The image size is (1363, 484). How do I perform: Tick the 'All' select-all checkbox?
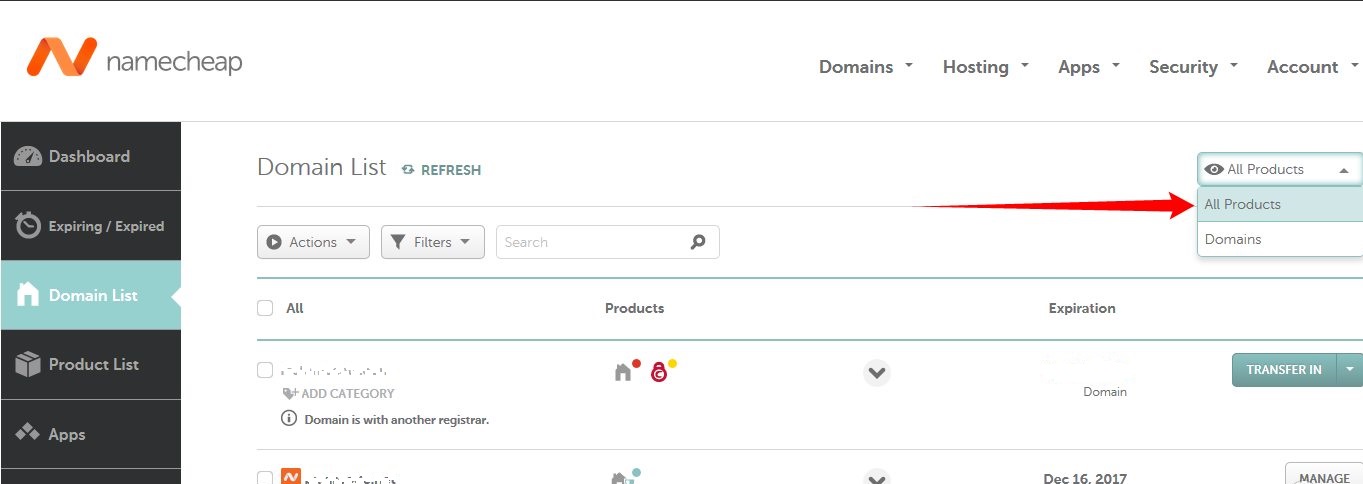click(x=265, y=308)
